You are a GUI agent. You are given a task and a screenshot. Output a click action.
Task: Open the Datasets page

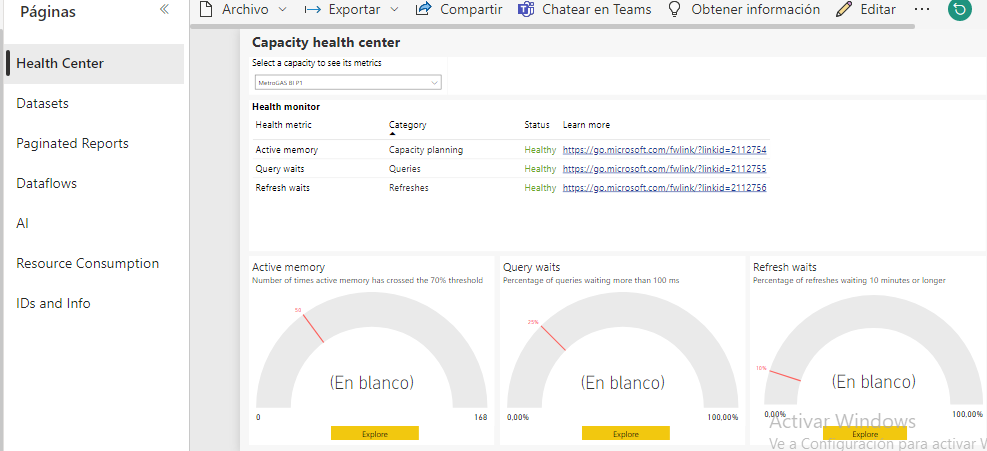click(x=42, y=103)
